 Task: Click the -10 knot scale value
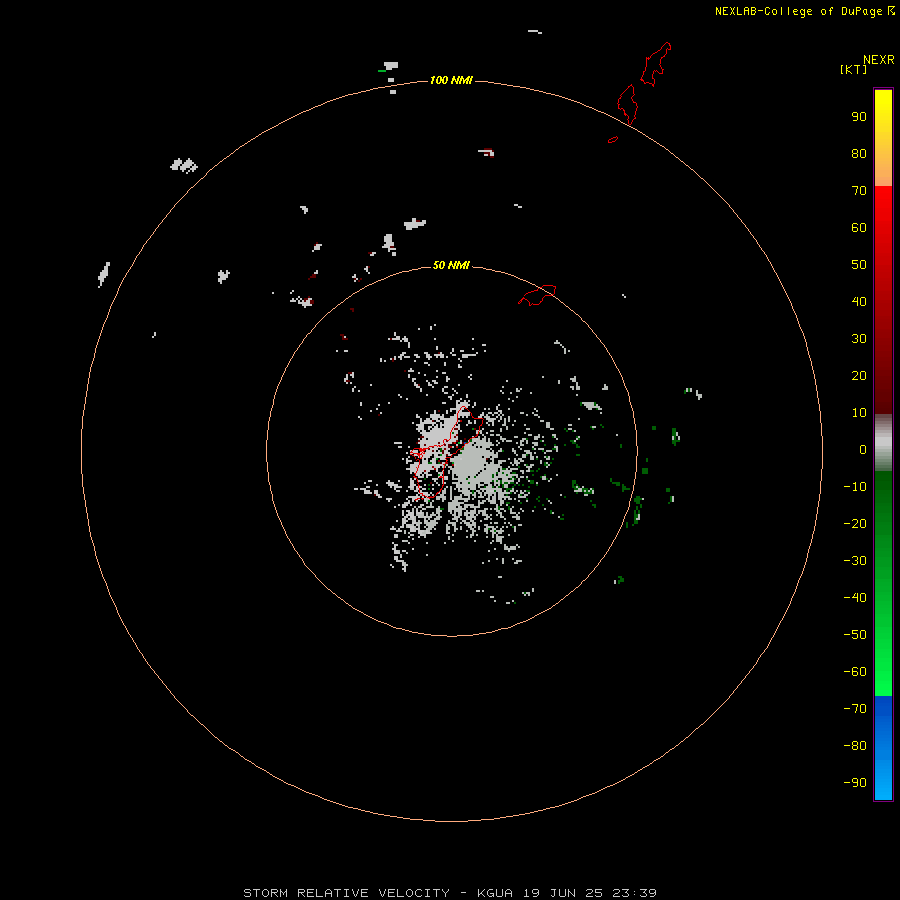pos(855,487)
